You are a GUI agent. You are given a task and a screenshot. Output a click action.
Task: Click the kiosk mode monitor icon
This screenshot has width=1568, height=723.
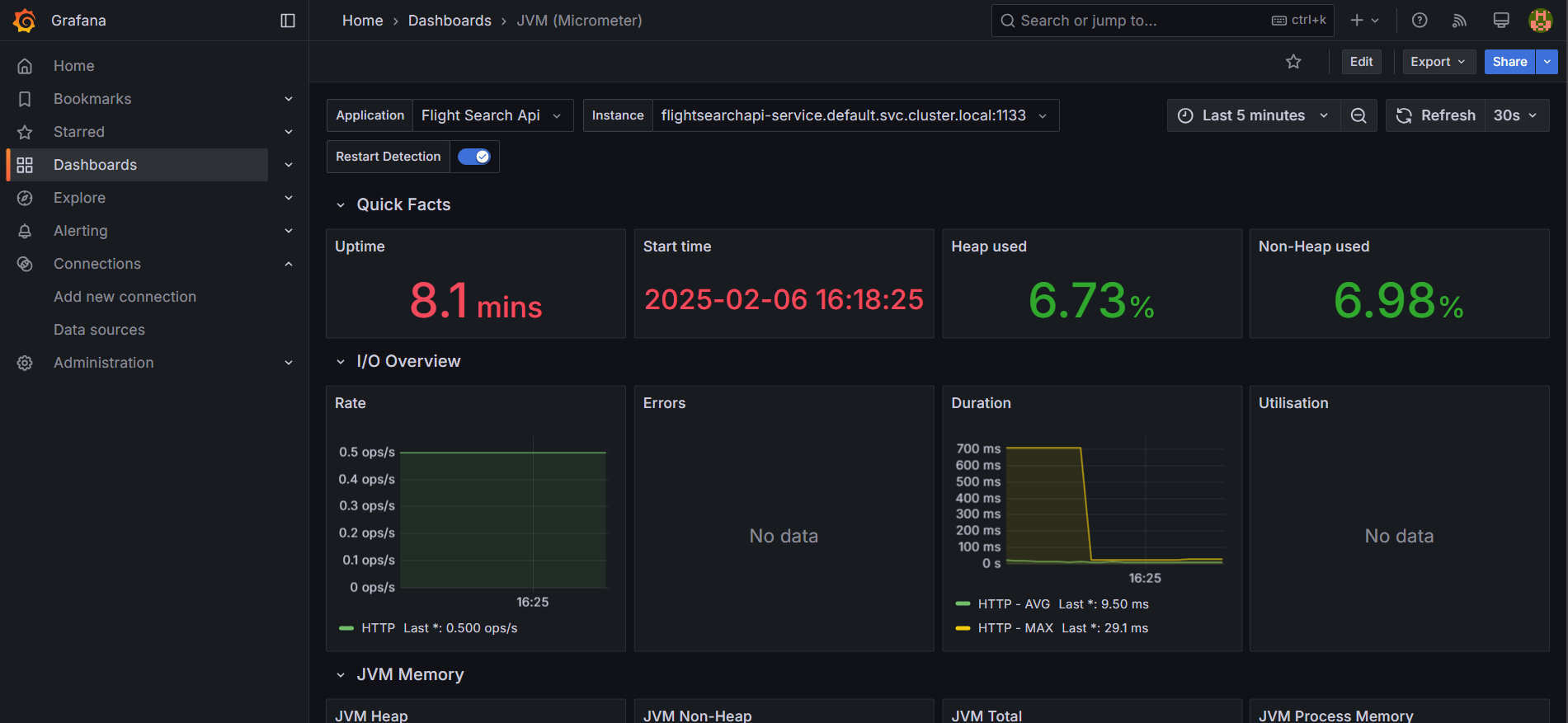click(1501, 21)
